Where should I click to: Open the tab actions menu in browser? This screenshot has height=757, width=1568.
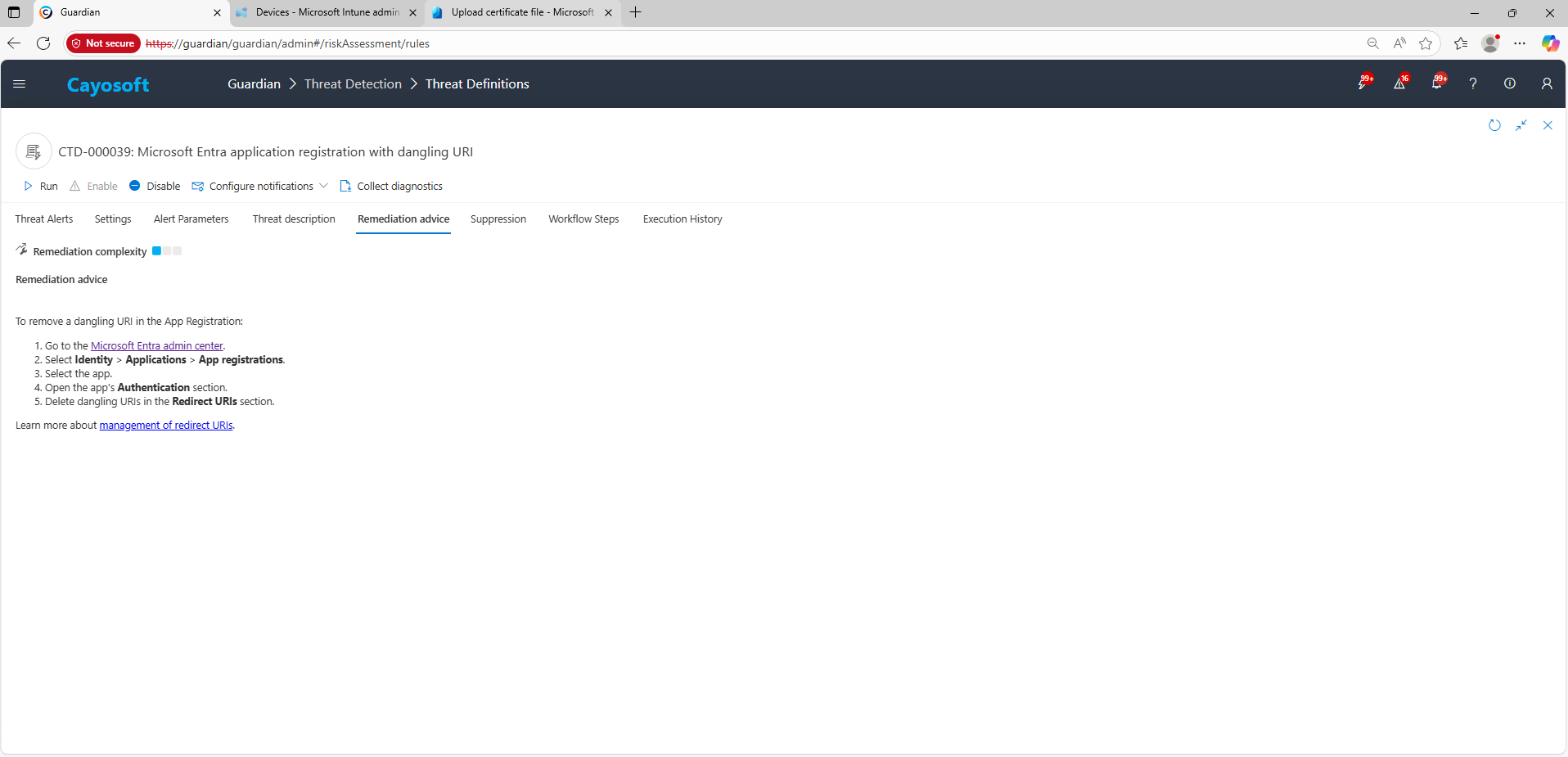pos(14,12)
